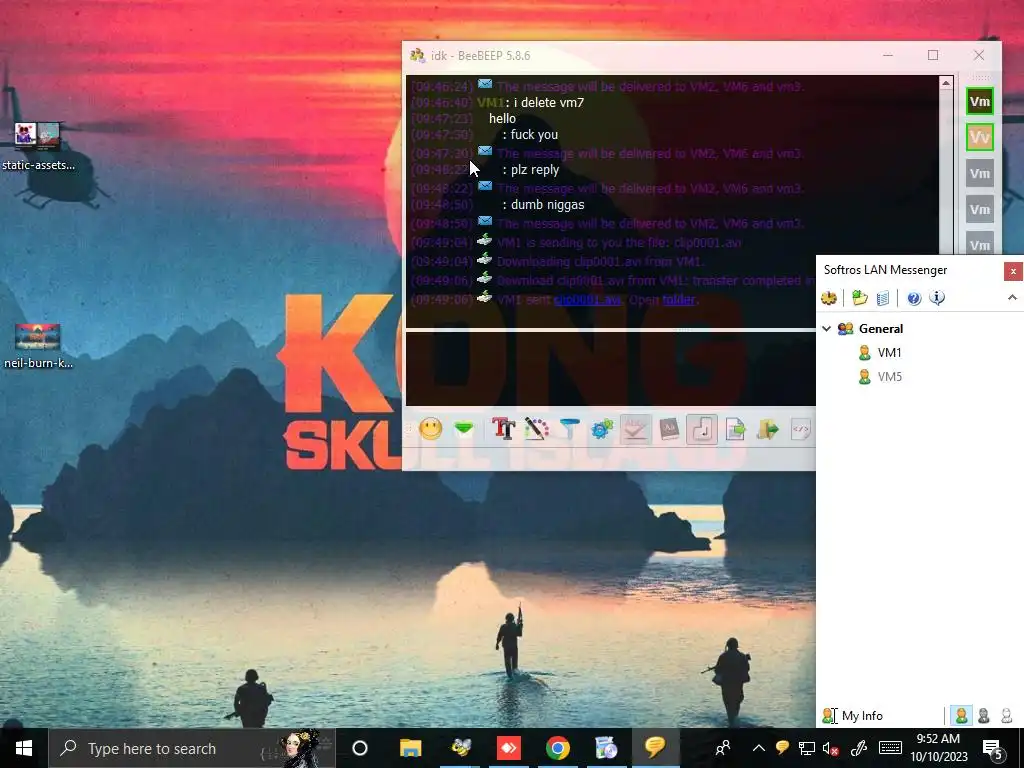Image resolution: width=1024 pixels, height=768 pixels.
Task: Set Softros status to busy (gray user)
Action: pyautogui.click(x=984, y=716)
